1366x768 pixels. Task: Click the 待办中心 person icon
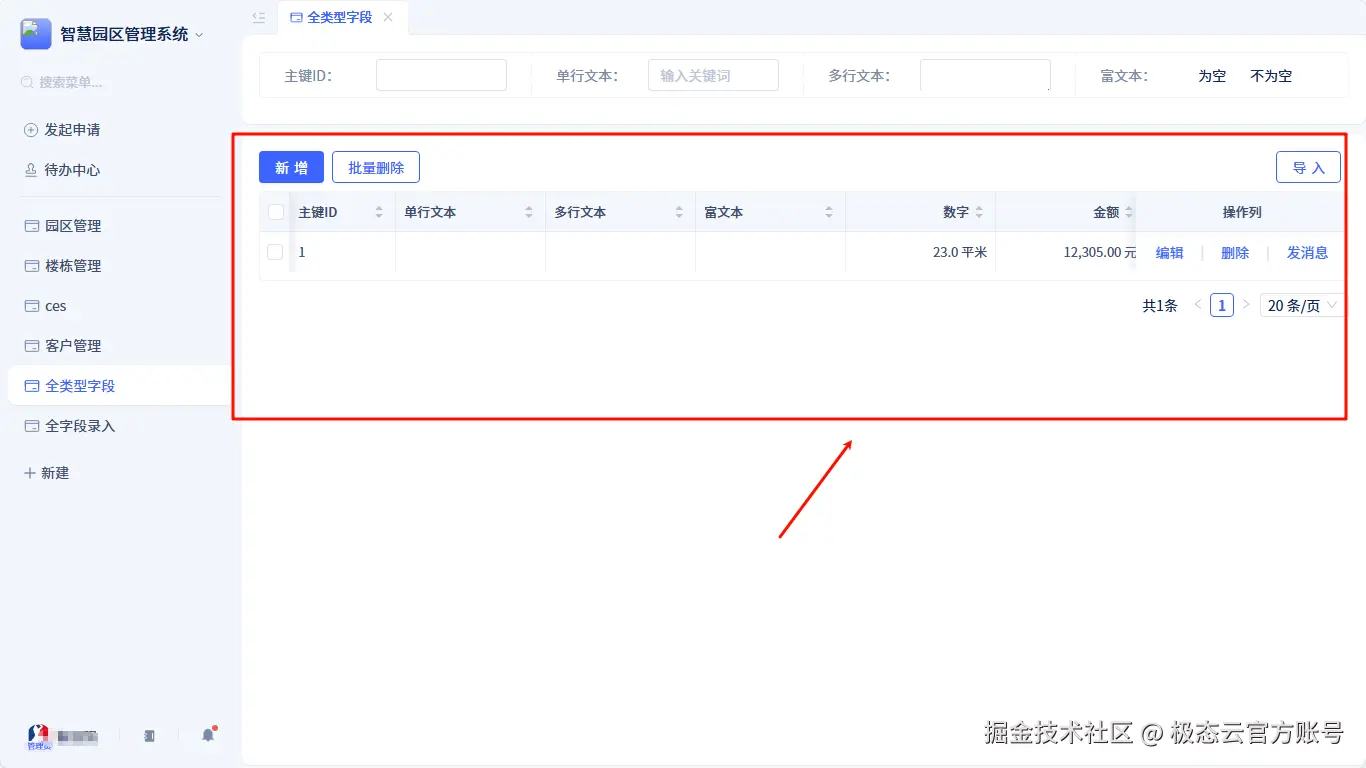click(x=31, y=170)
